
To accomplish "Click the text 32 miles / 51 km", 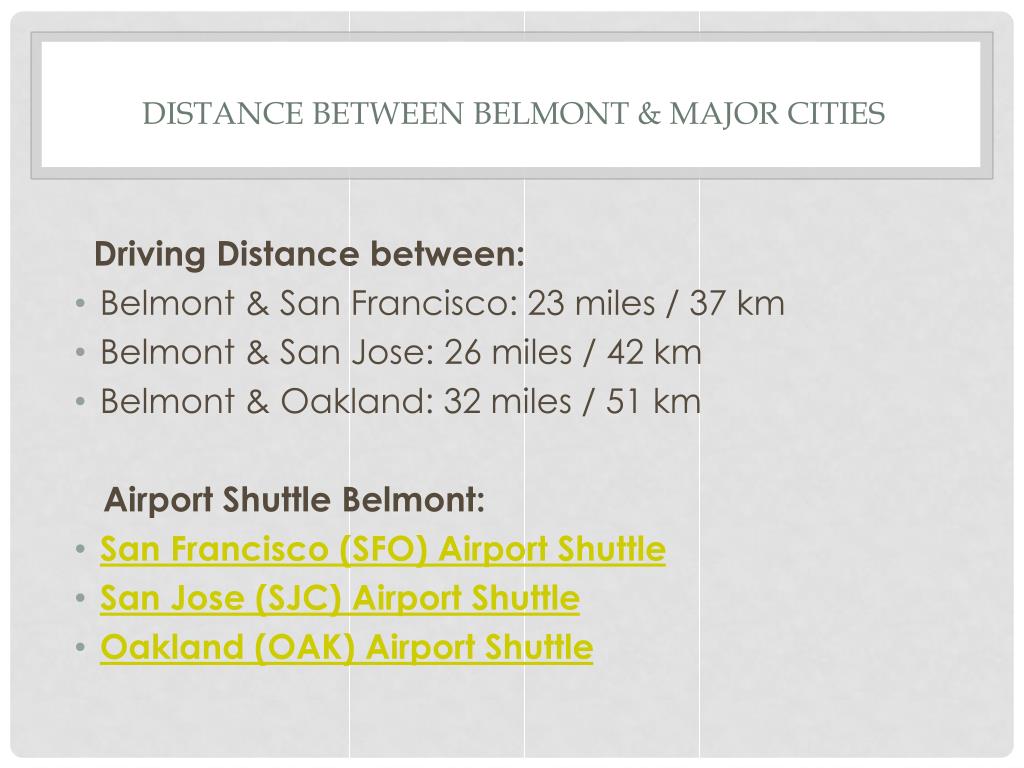I will pyautogui.click(x=573, y=401).
